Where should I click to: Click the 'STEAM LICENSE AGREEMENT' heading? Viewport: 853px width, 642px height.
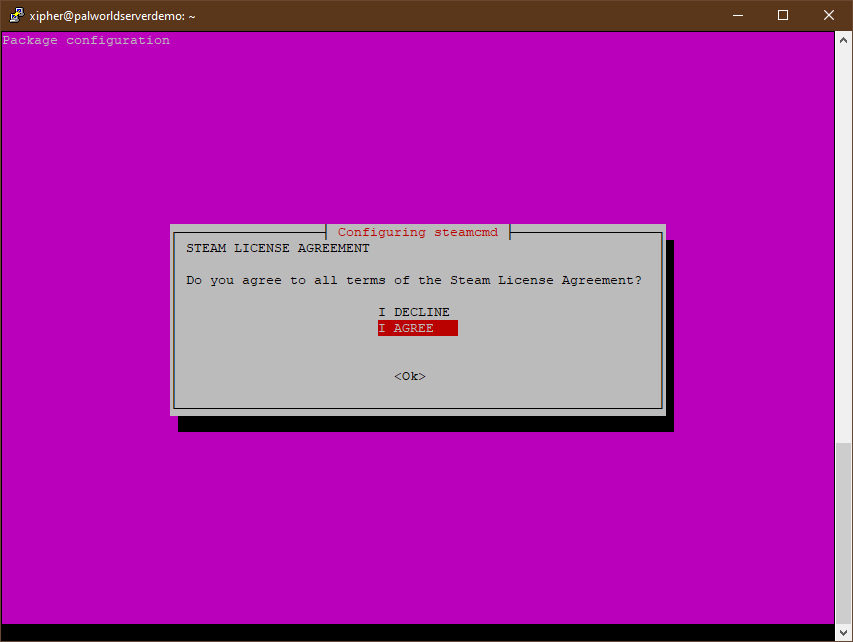click(277, 248)
